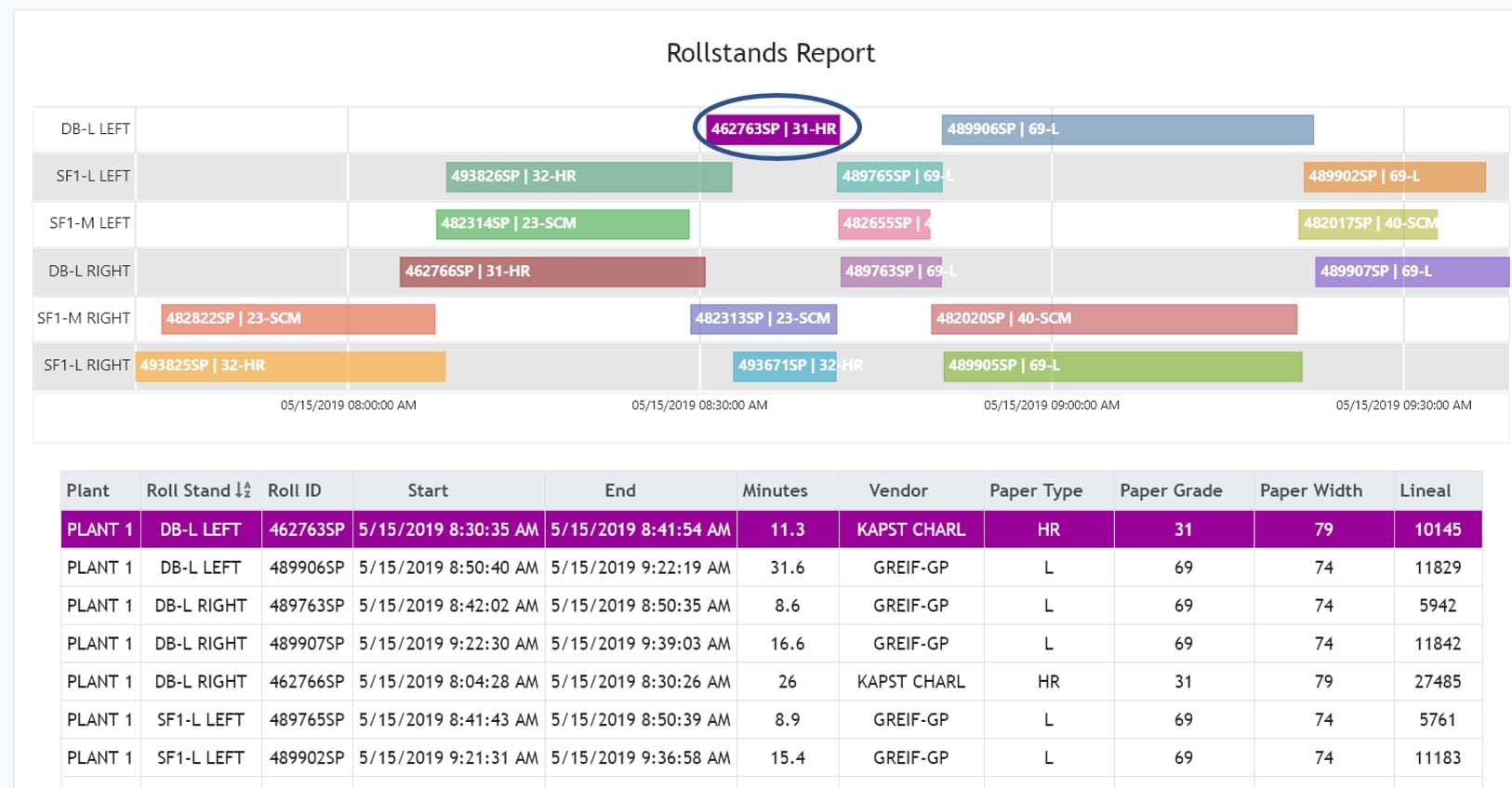Click Roll ID cell 489763SP in table
The image size is (1512, 788).
point(307,606)
